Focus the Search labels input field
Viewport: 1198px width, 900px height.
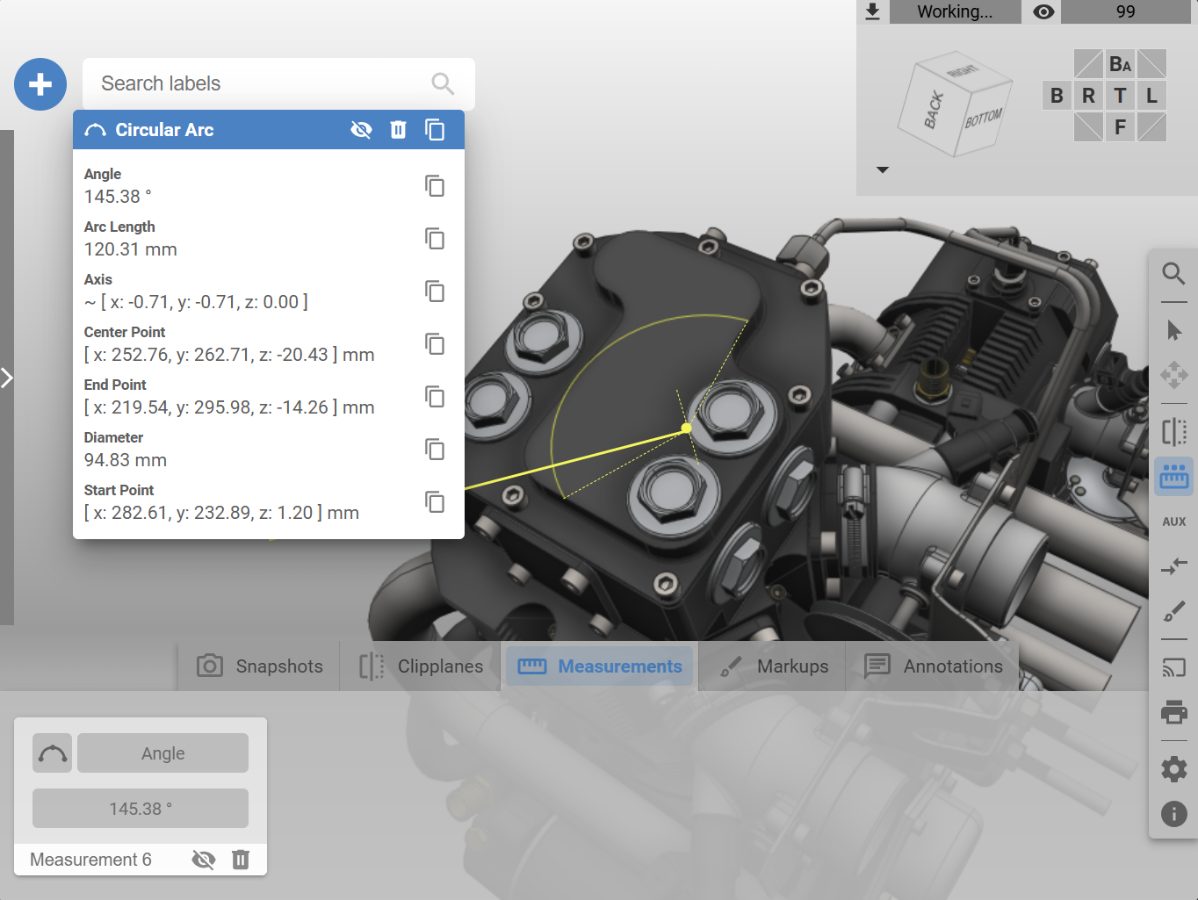tap(264, 83)
